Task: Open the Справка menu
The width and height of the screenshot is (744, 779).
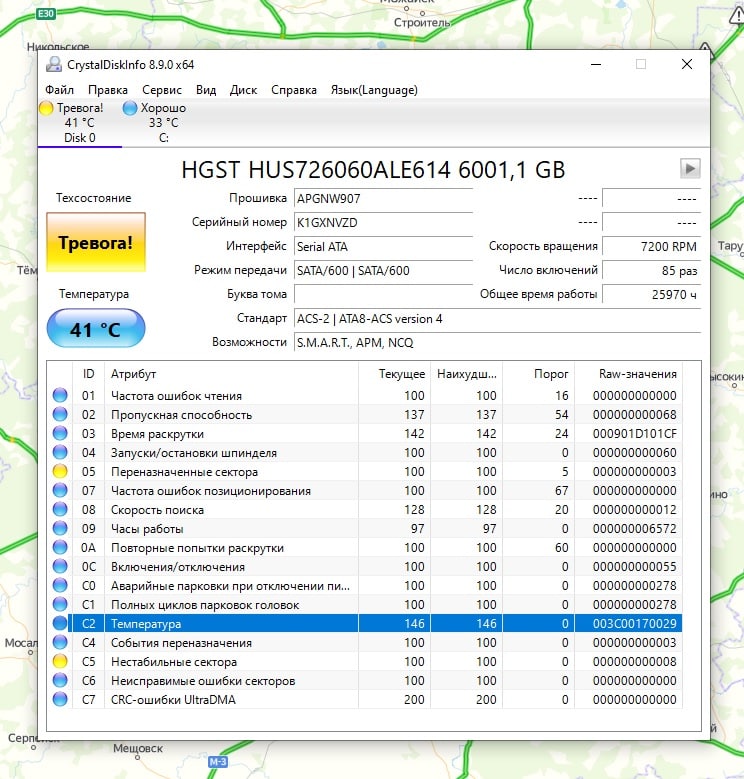Action: coord(294,90)
